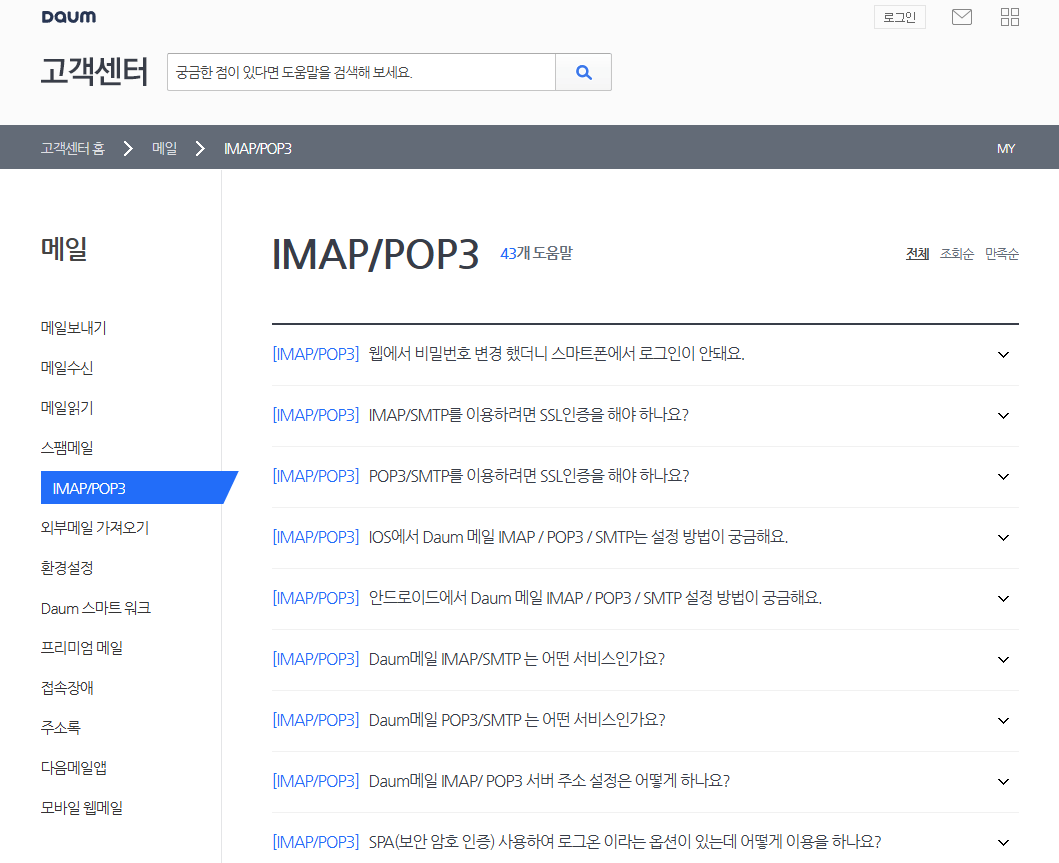
Task: Expand chevron for 서버 주소 설정 question
Action: pyautogui.click(x=1004, y=781)
